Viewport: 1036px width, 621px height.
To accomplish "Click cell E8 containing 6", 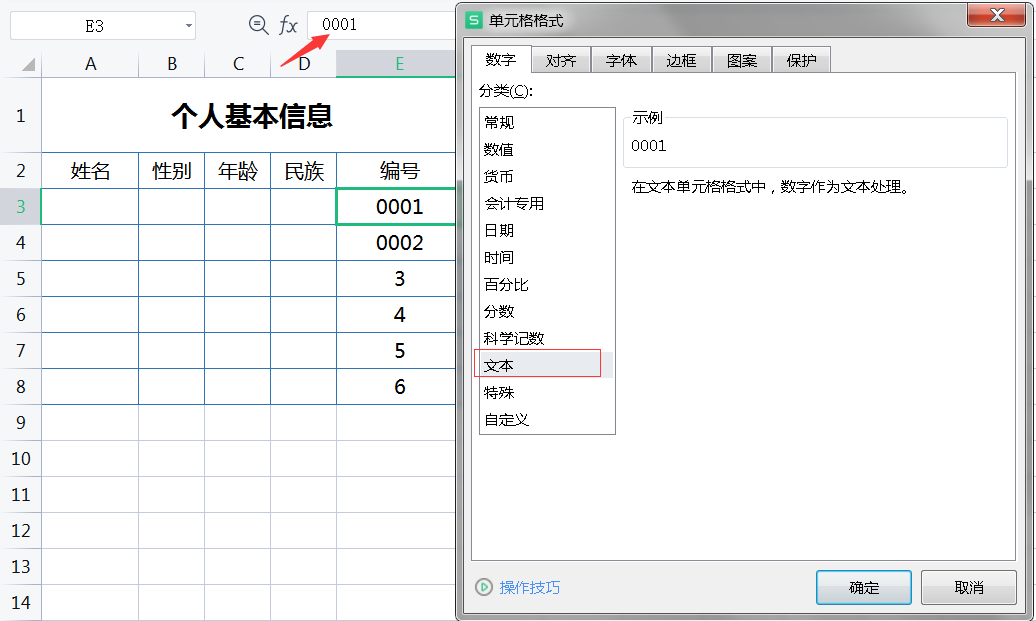I will pos(396,386).
